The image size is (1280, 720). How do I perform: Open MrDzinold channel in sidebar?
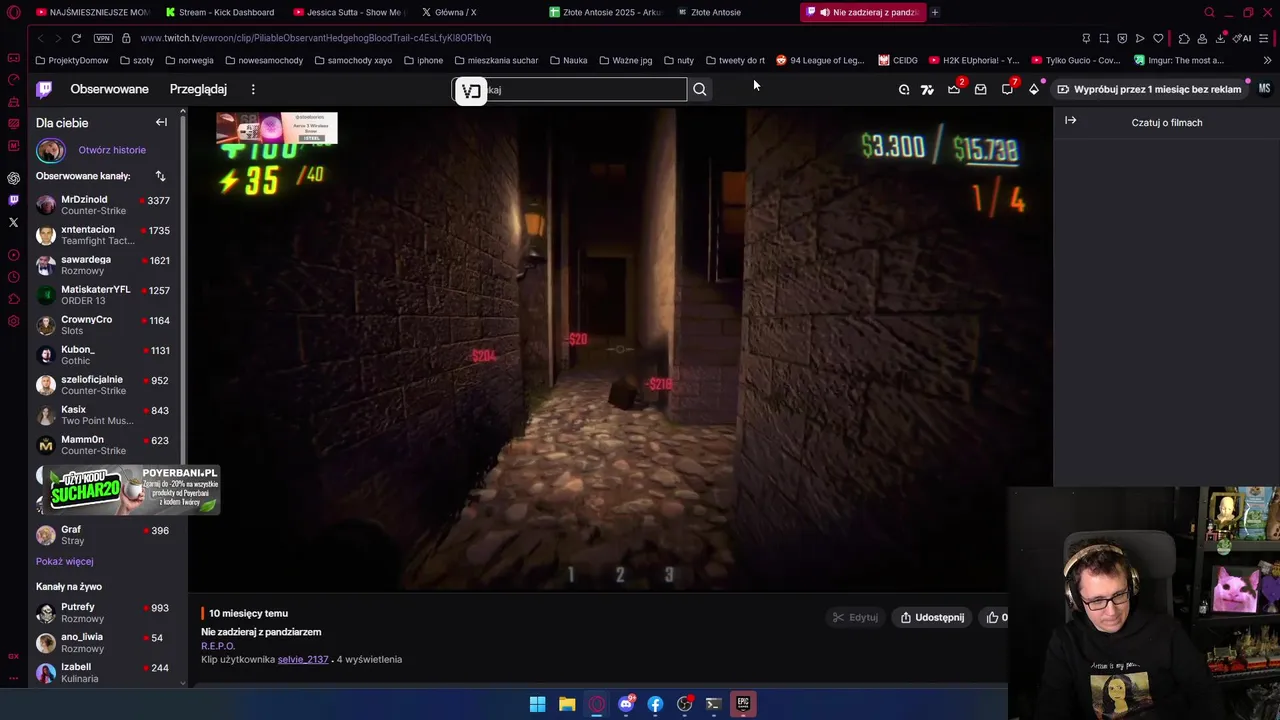pos(104,205)
